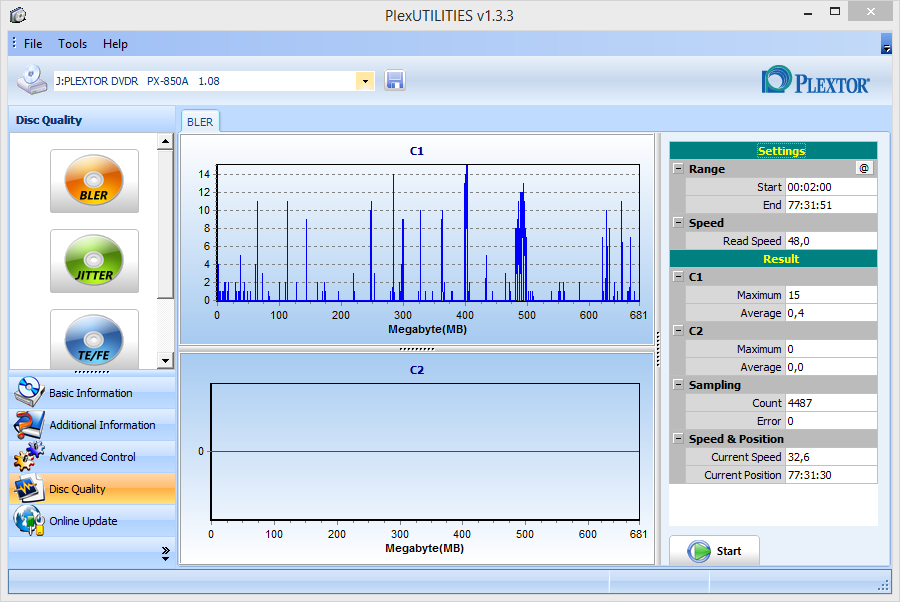Image resolution: width=900 pixels, height=602 pixels.
Task: Collapse the C1 result group
Action: [678, 277]
